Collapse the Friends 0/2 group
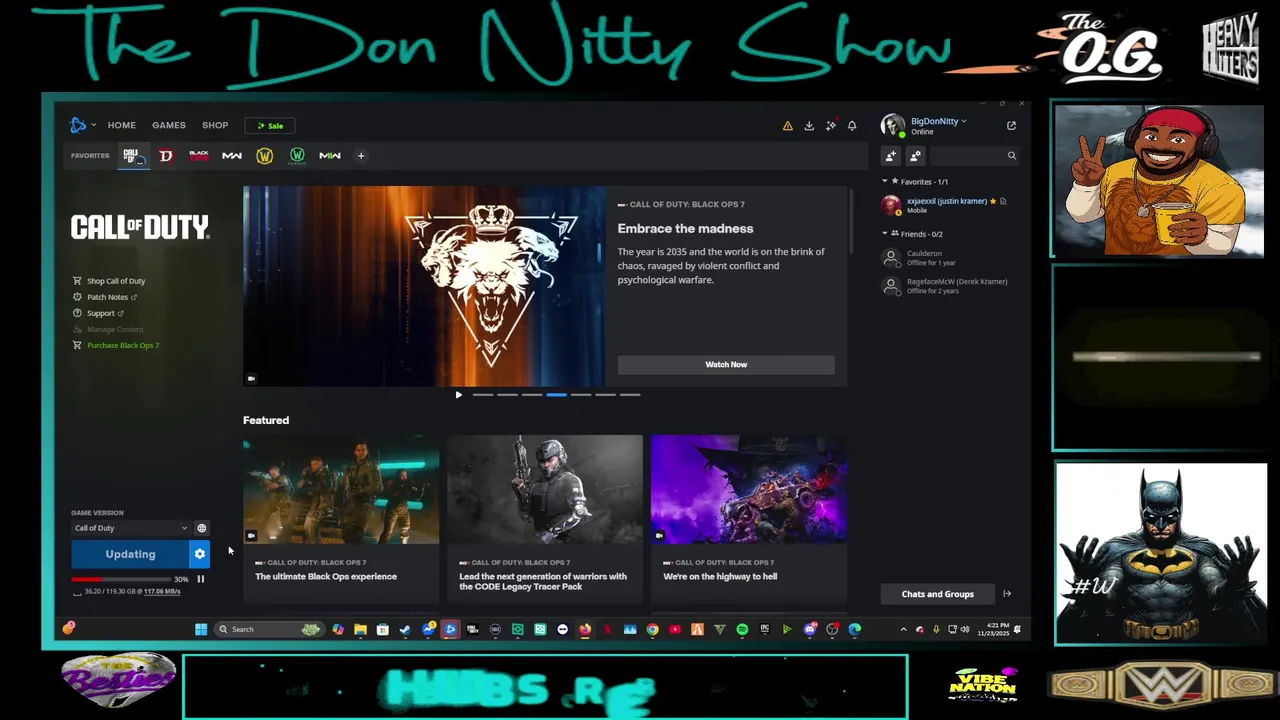1280x720 pixels. pos(884,234)
